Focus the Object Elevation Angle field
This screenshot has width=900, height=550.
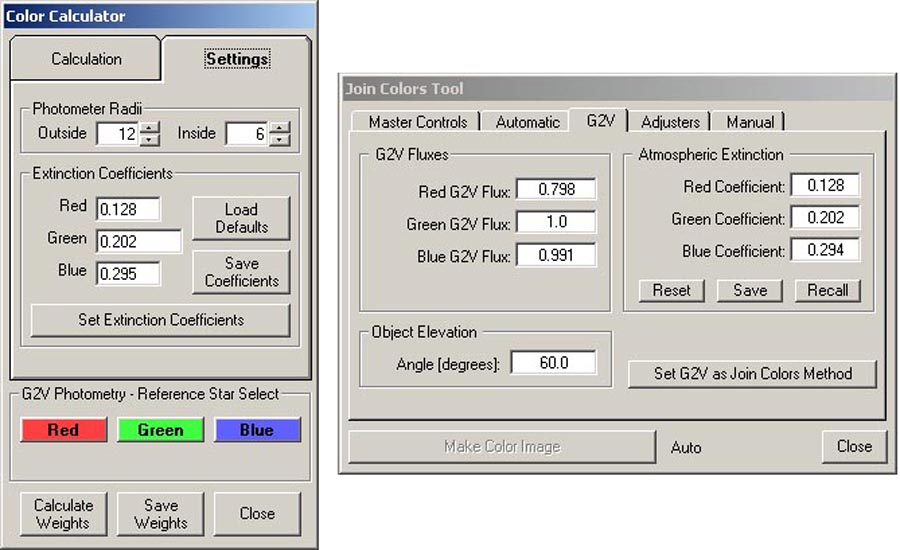coord(553,363)
